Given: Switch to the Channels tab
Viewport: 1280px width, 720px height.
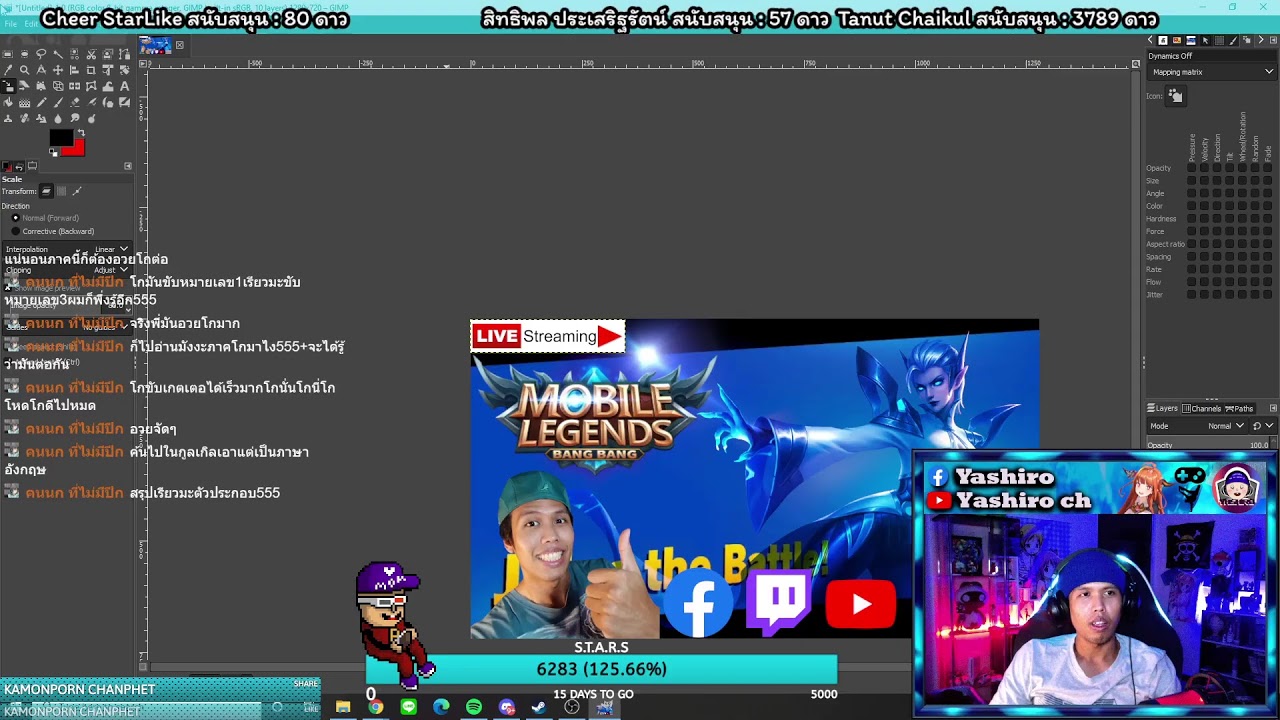Looking at the screenshot, I should [x=1202, y=408].
